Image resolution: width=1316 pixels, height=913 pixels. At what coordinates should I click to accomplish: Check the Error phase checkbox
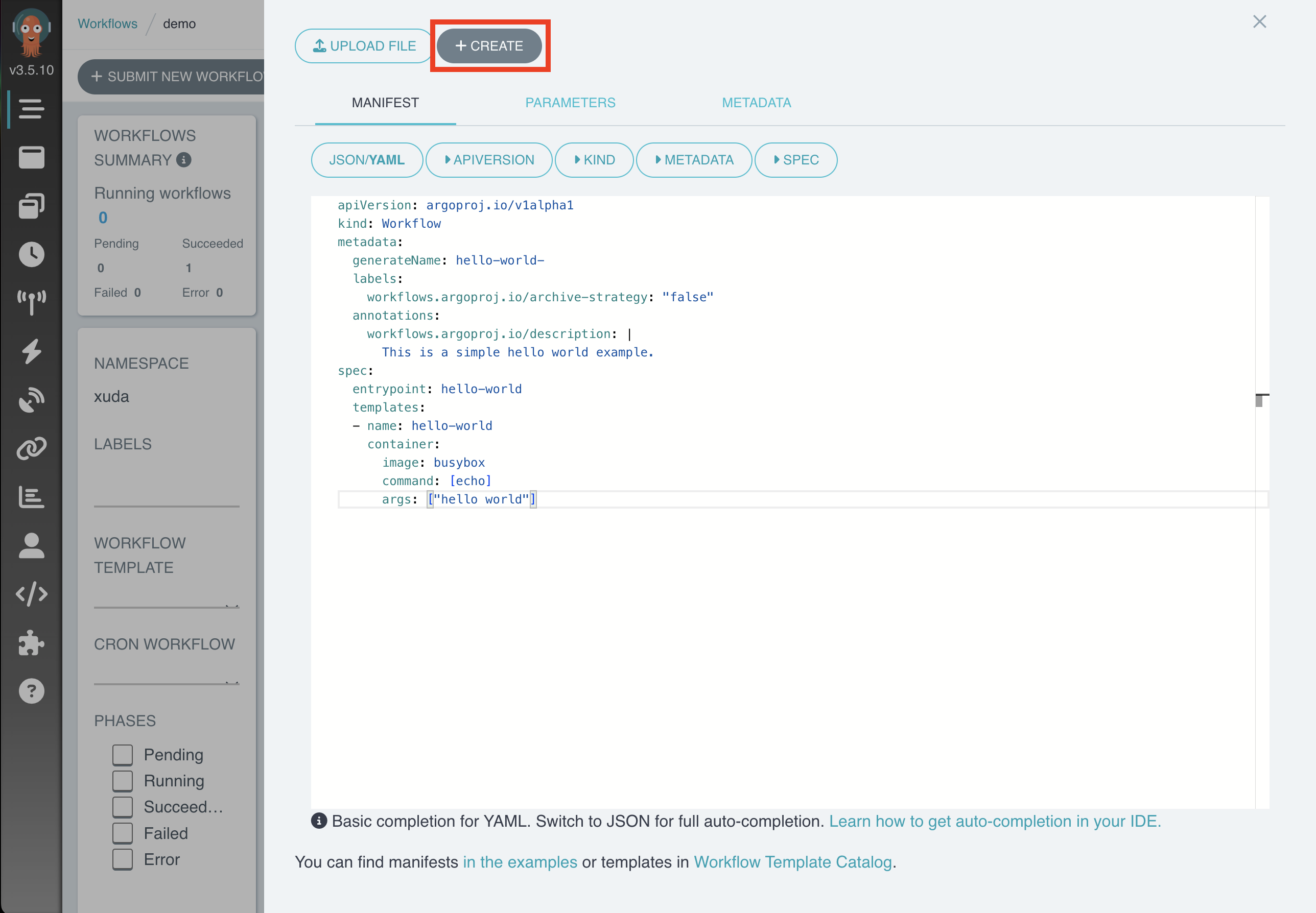123,859
